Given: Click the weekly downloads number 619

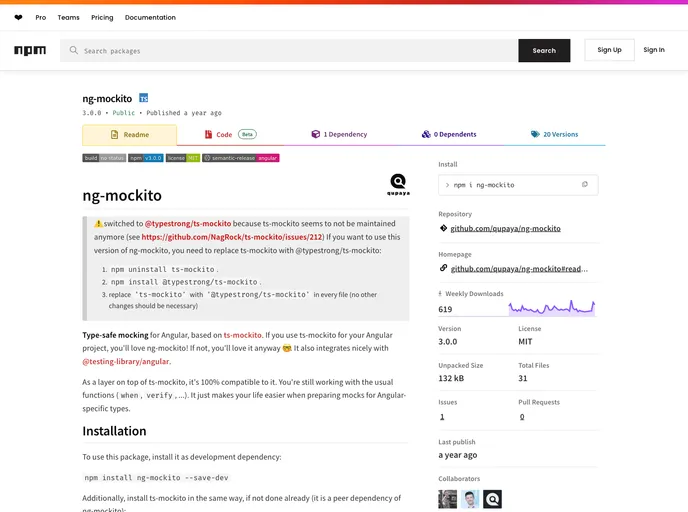Looking at the screenshot, I should click(x=445, y=309).
